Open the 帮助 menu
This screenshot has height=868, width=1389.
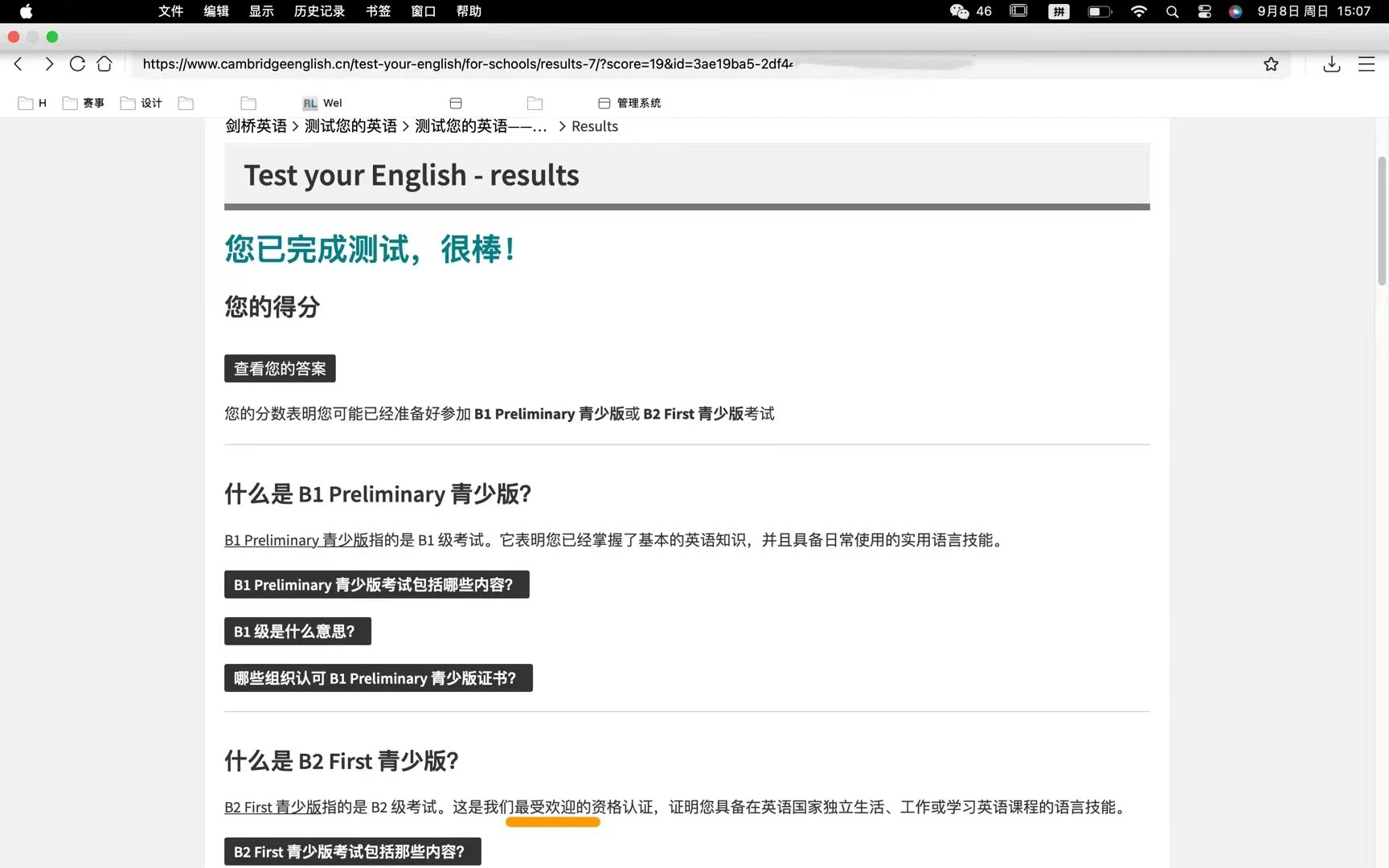click(469, 11)
